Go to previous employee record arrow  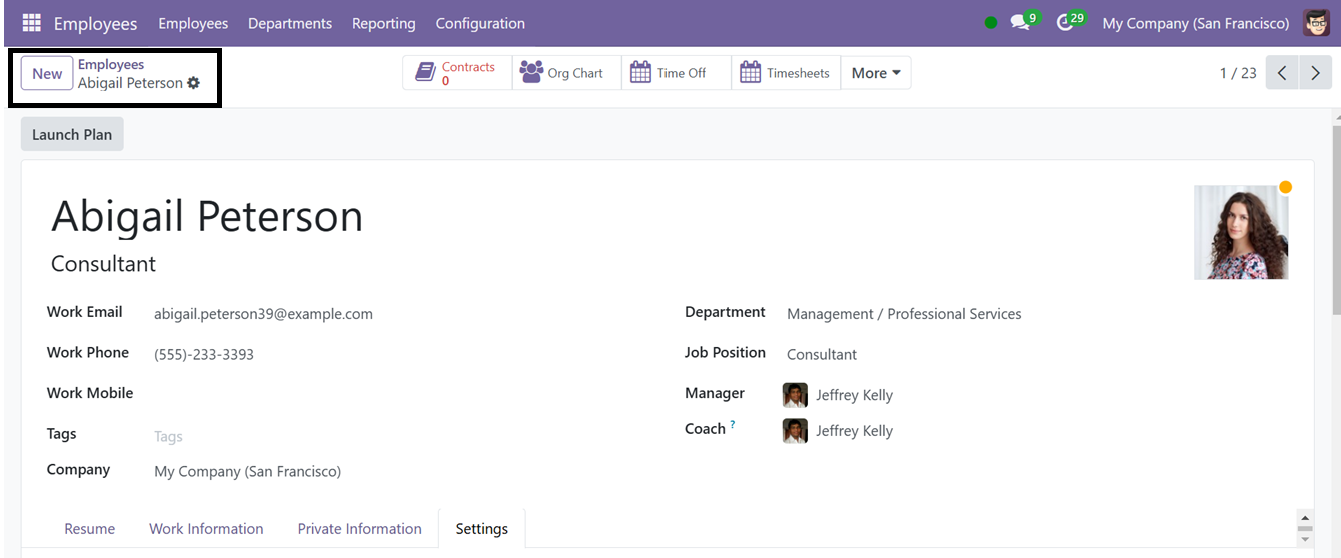tap(1282, 73)
